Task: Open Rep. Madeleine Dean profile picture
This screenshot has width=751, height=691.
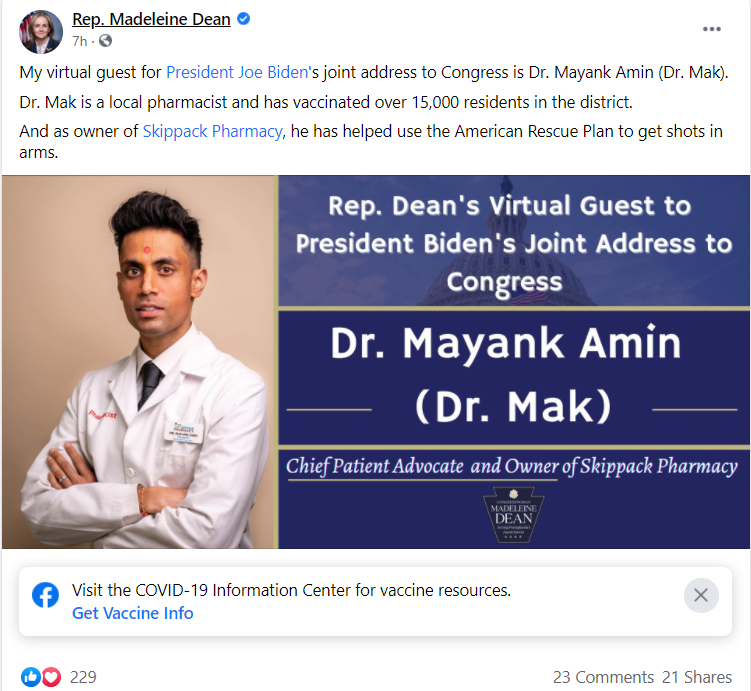Action: 41,32
